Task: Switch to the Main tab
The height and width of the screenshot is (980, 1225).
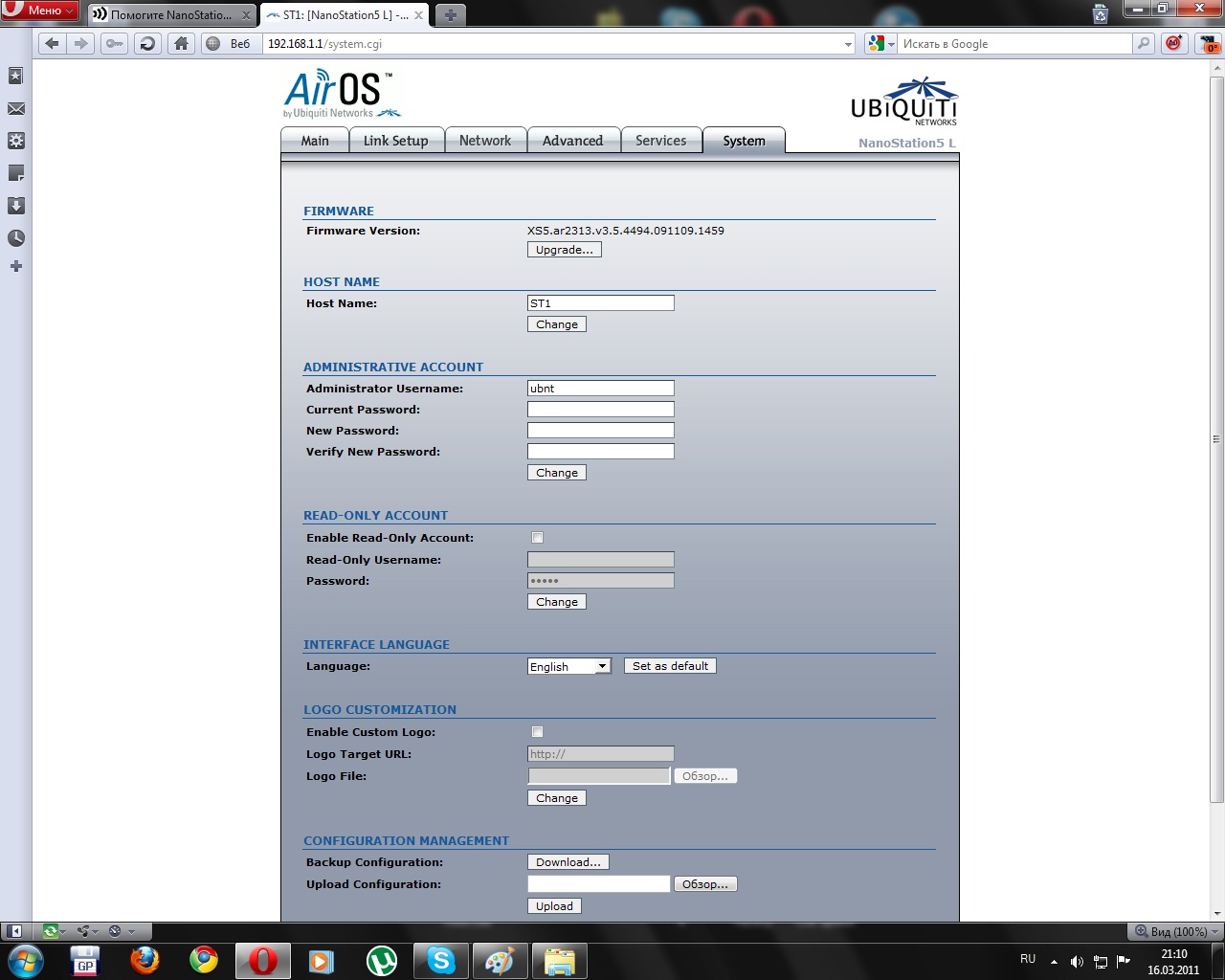Action: coord(315,141)
